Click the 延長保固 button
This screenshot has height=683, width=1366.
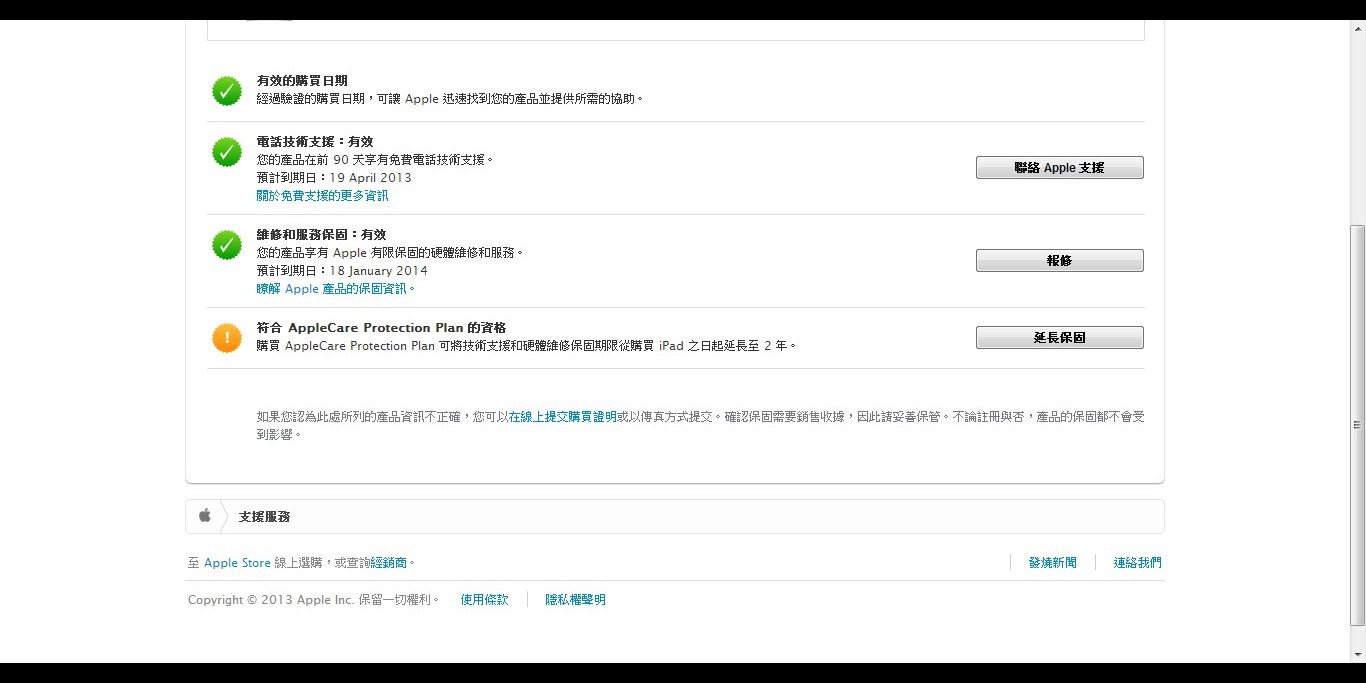pos(1059,338)
